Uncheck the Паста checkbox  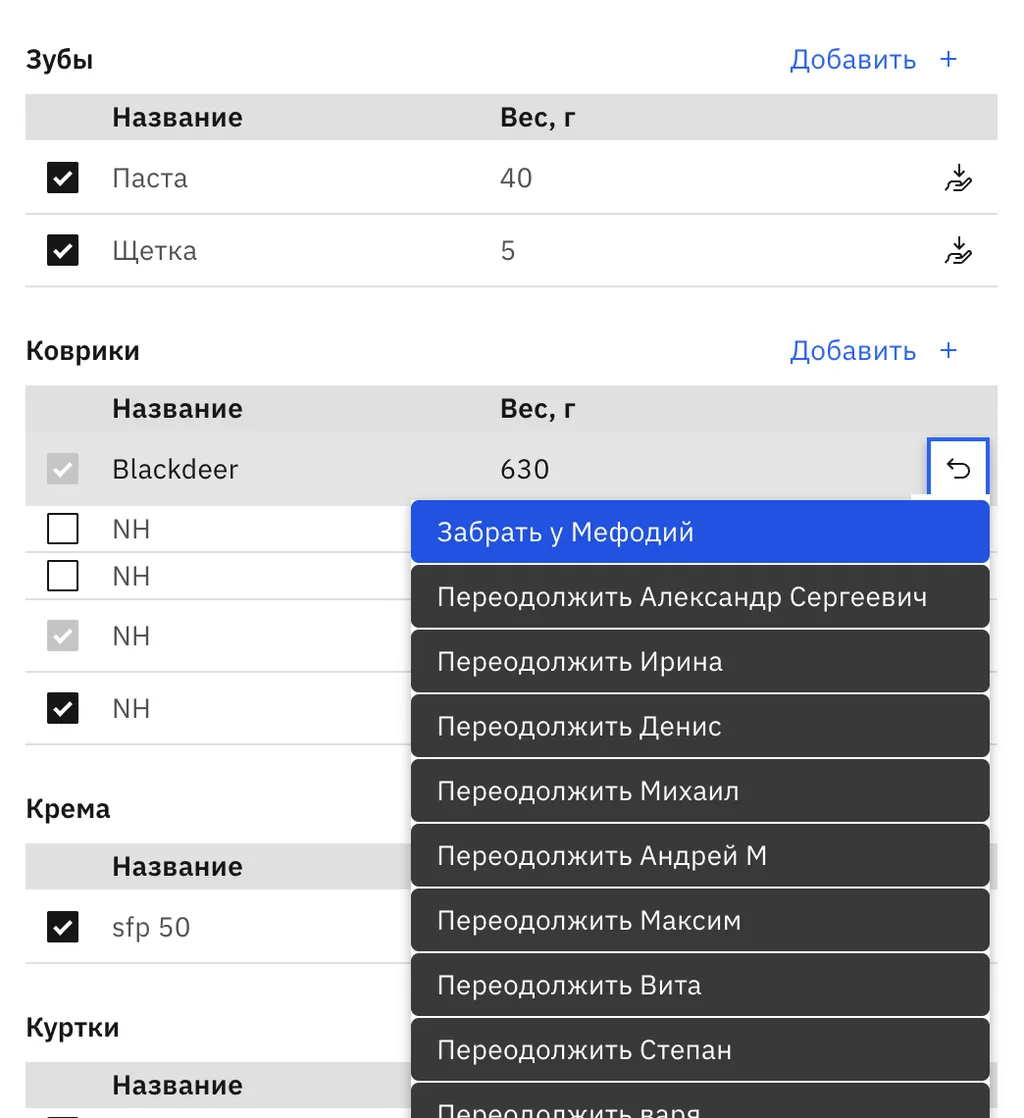(x=63, y=178)
